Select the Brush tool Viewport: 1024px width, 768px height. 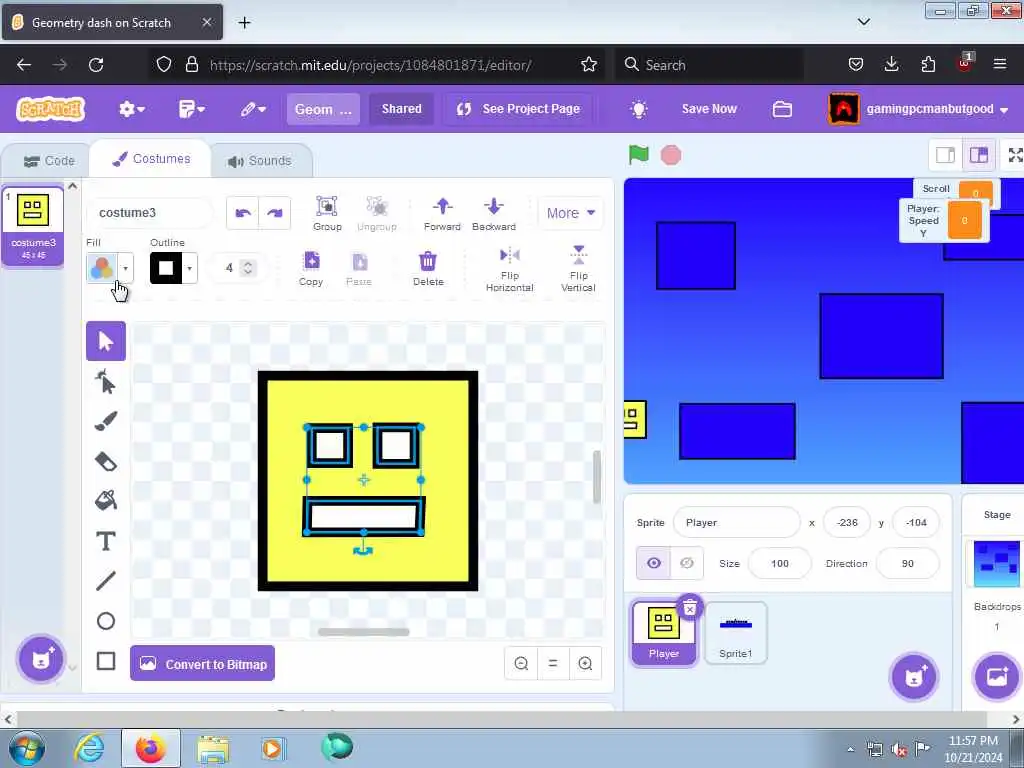[106, 422]
